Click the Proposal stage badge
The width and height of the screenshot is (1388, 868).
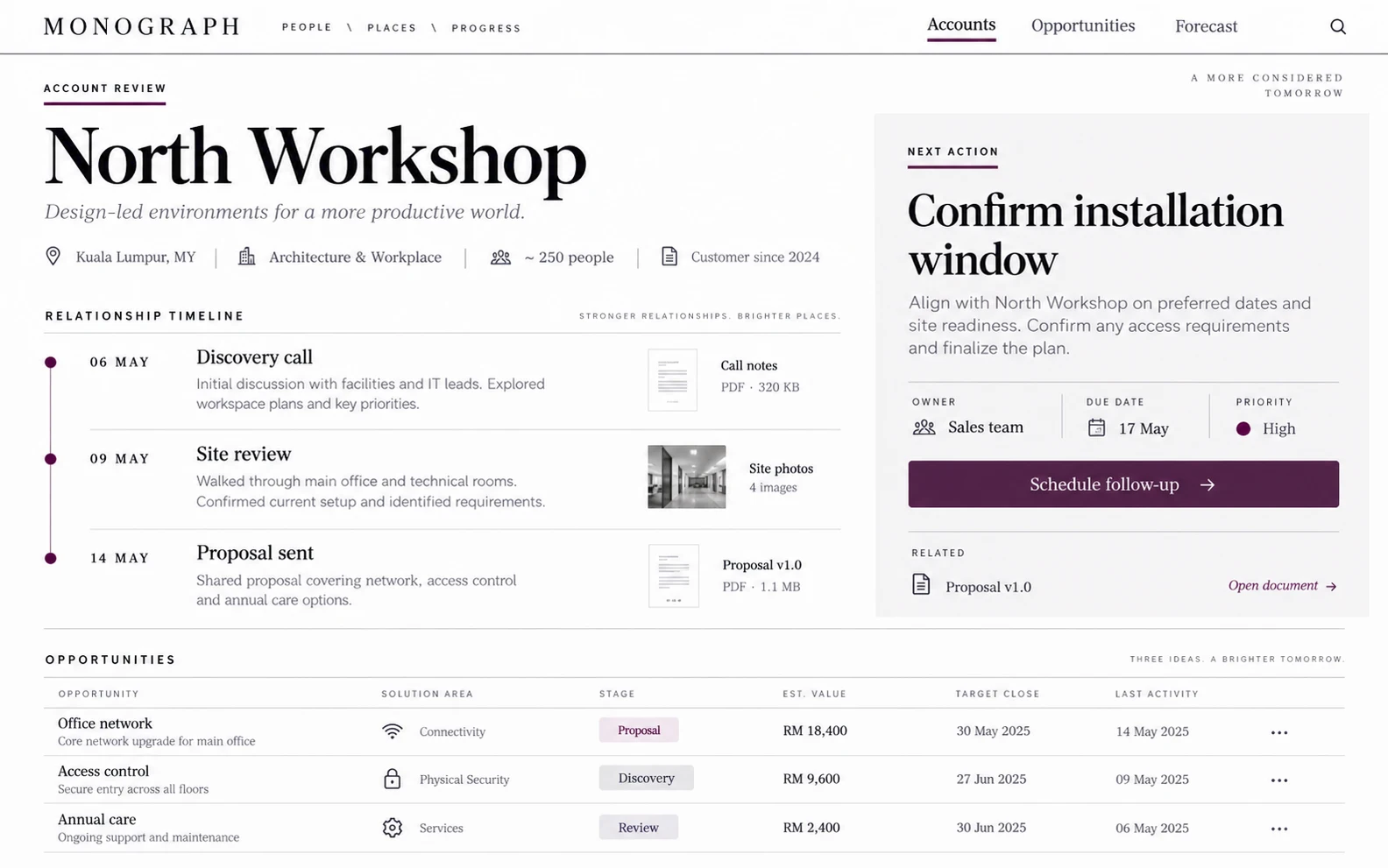tap(639, 730)
